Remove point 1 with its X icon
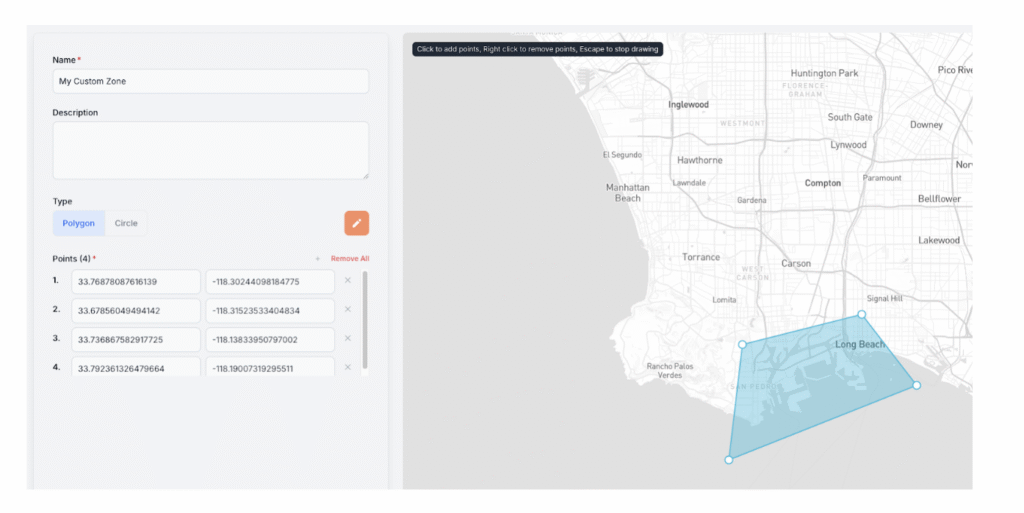This screenshot has width=1024, height=513. (348, 281)
